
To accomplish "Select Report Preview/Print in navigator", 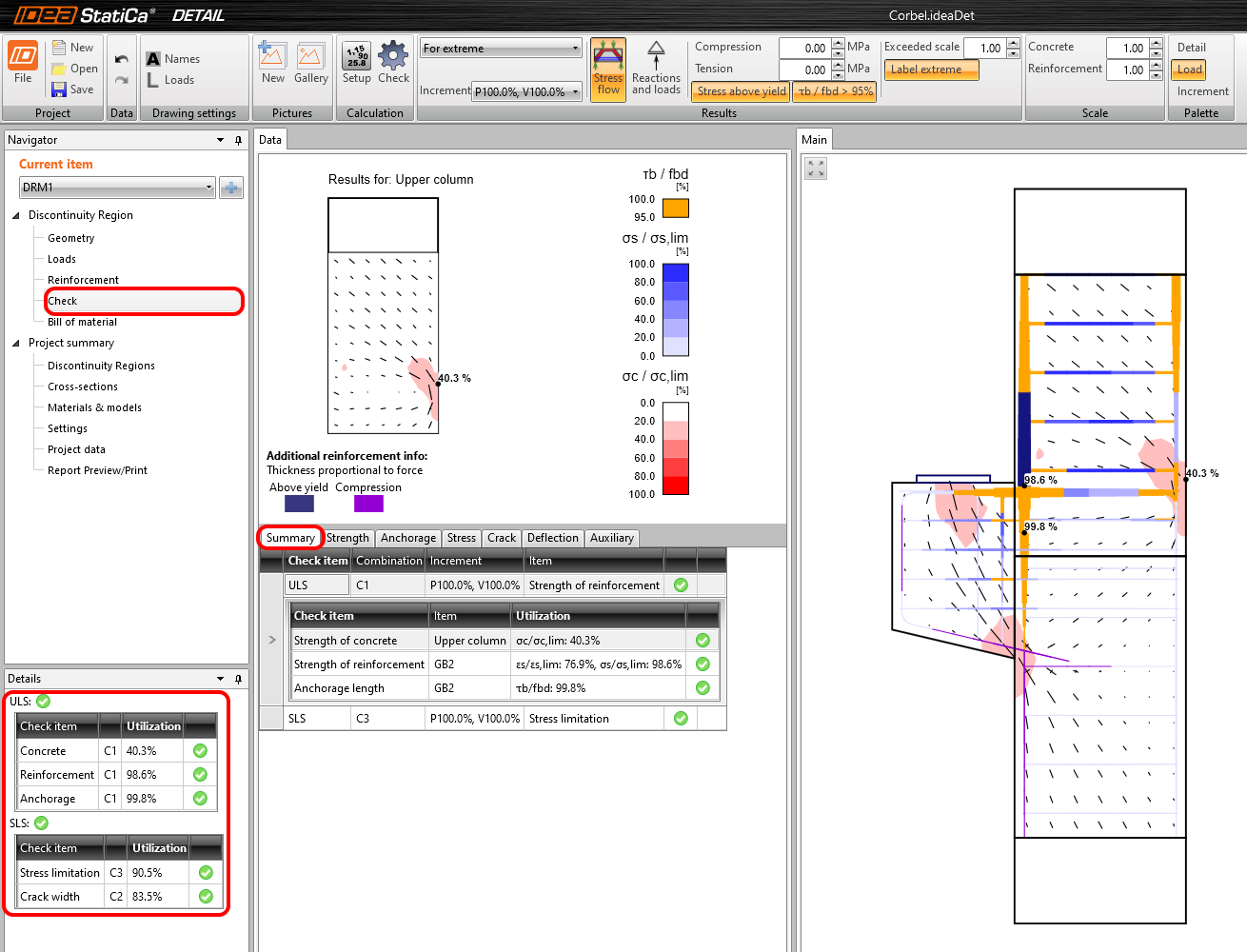I will click(x=97, y=470).
